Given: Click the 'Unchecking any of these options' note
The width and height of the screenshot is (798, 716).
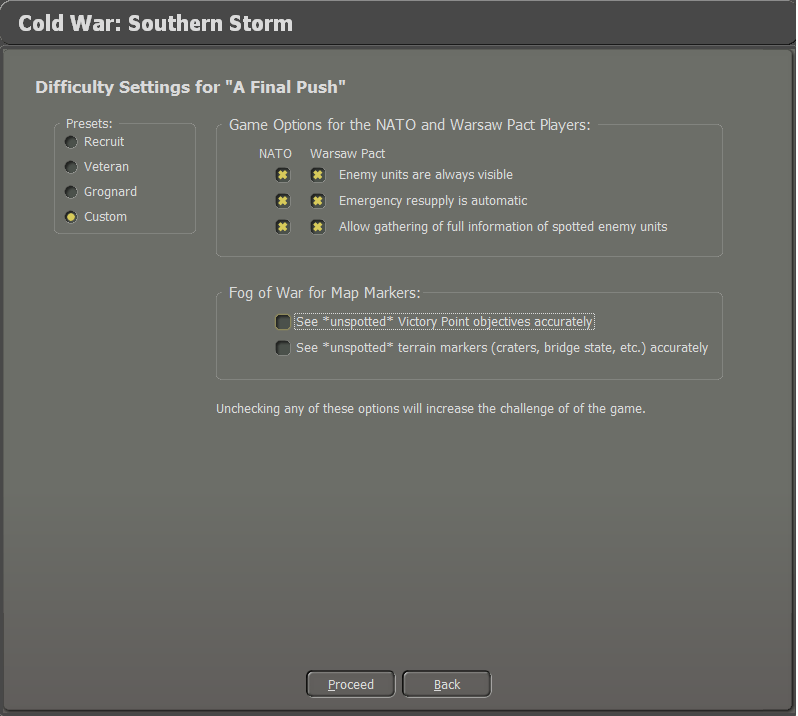Looking at the screenshot, I should click(x=431, y=409).
